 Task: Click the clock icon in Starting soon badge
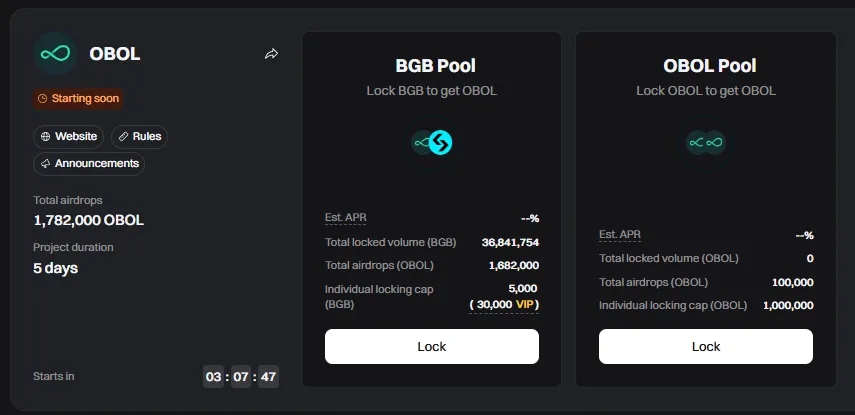click(42, 99)
